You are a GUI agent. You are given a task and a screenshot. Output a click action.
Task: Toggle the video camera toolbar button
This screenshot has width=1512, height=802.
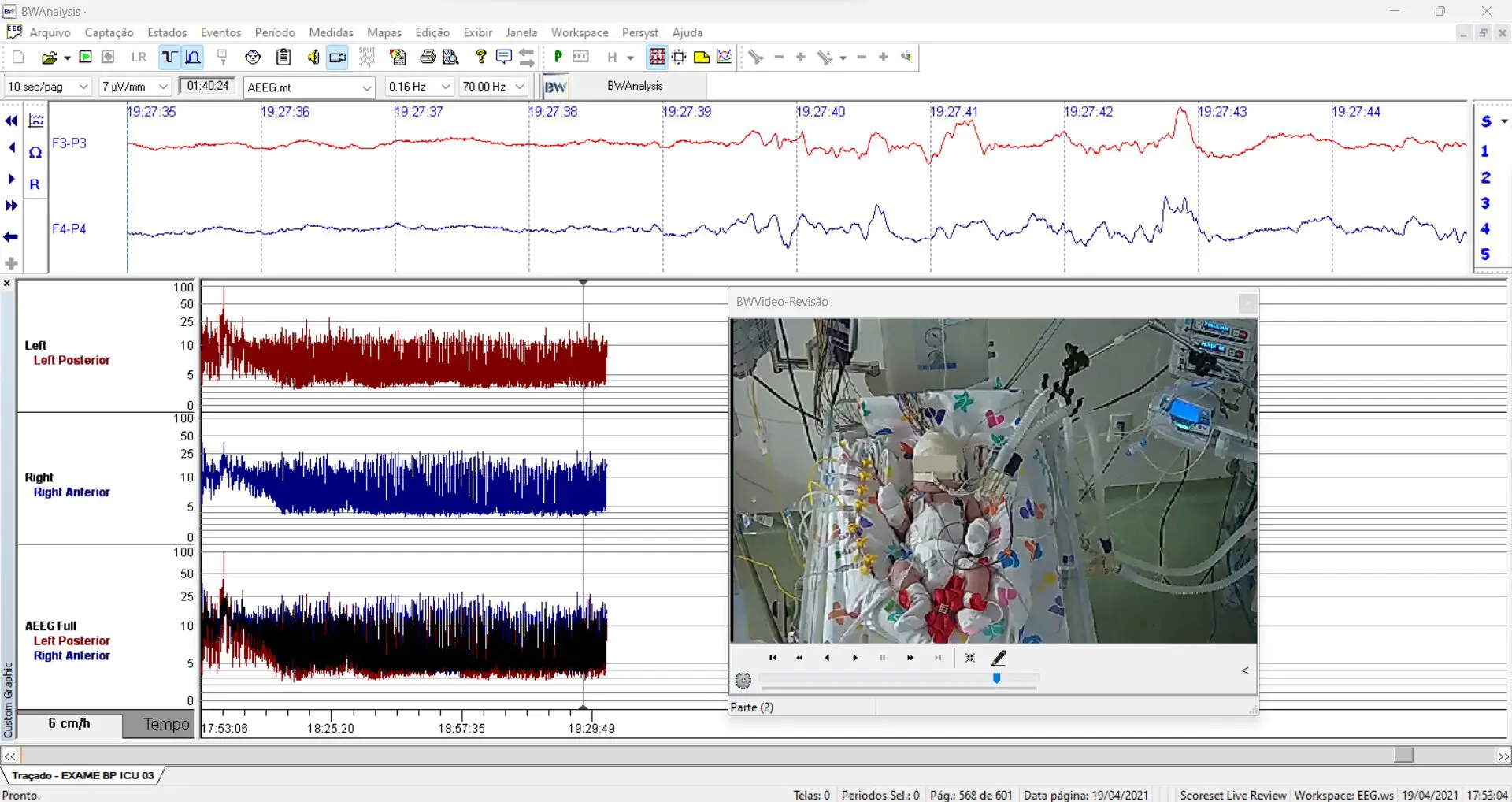[x=338, y=58]
